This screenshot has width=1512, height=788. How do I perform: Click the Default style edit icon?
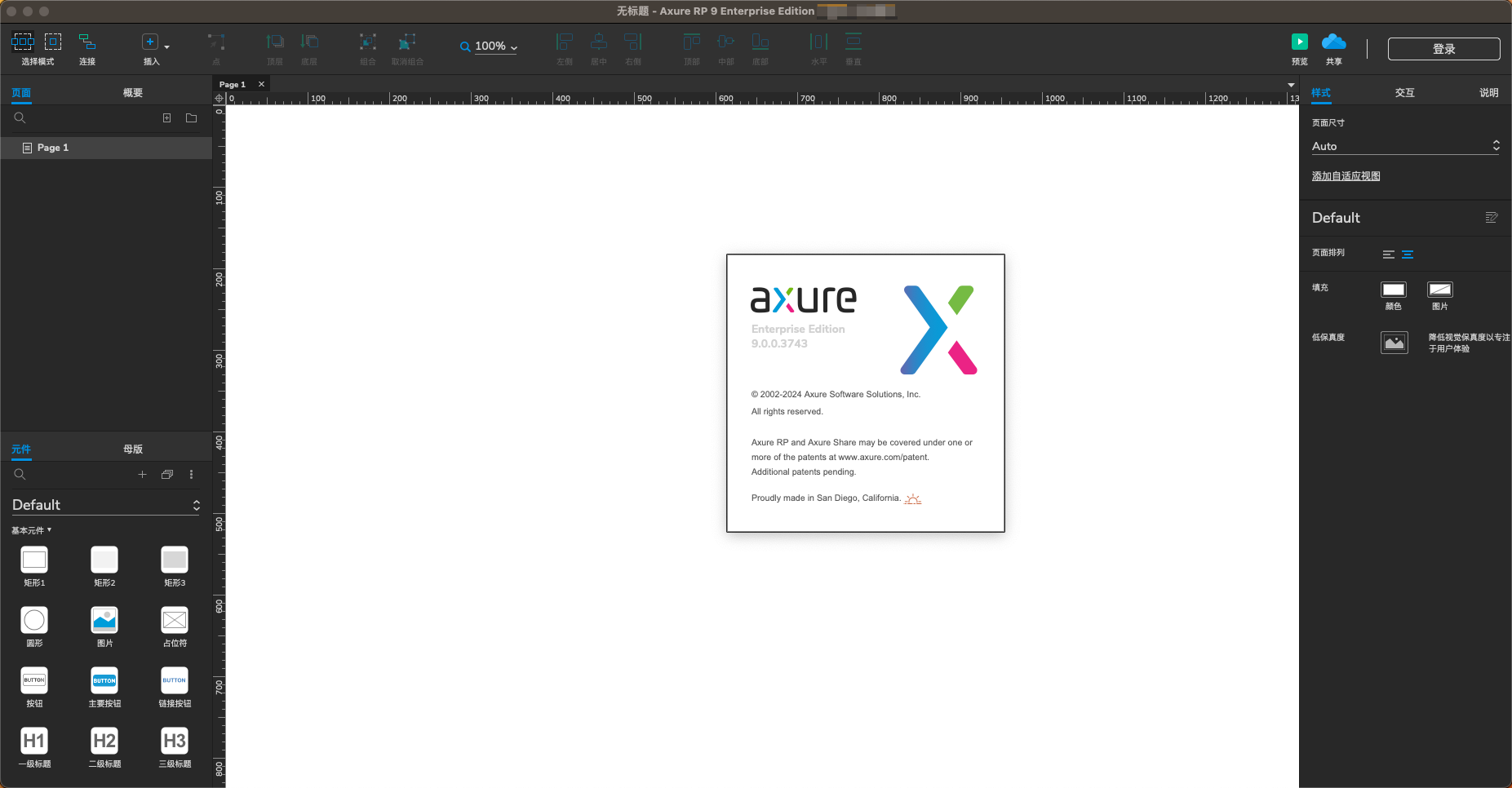coord(1492,218)
